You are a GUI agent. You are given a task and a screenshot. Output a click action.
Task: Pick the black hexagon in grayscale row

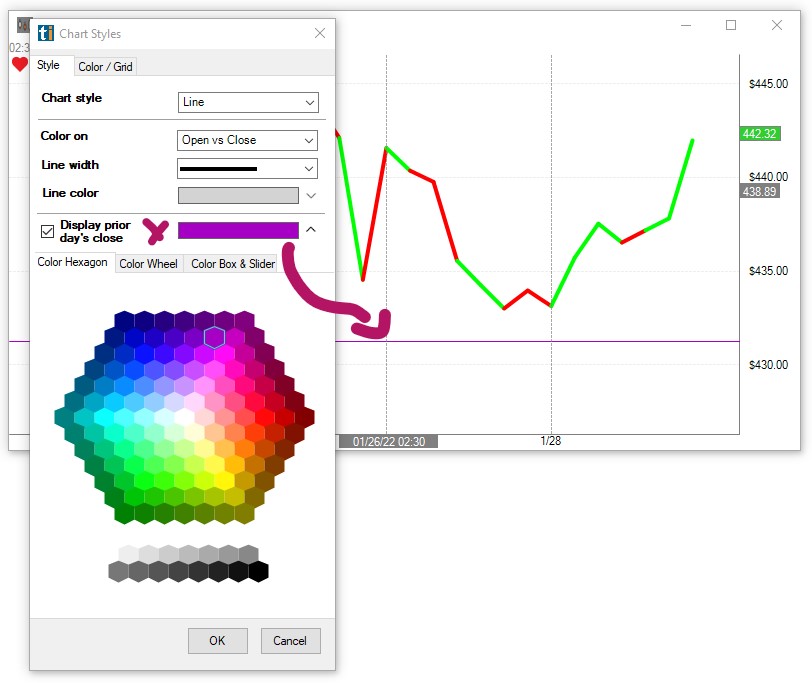click(259, 571)
